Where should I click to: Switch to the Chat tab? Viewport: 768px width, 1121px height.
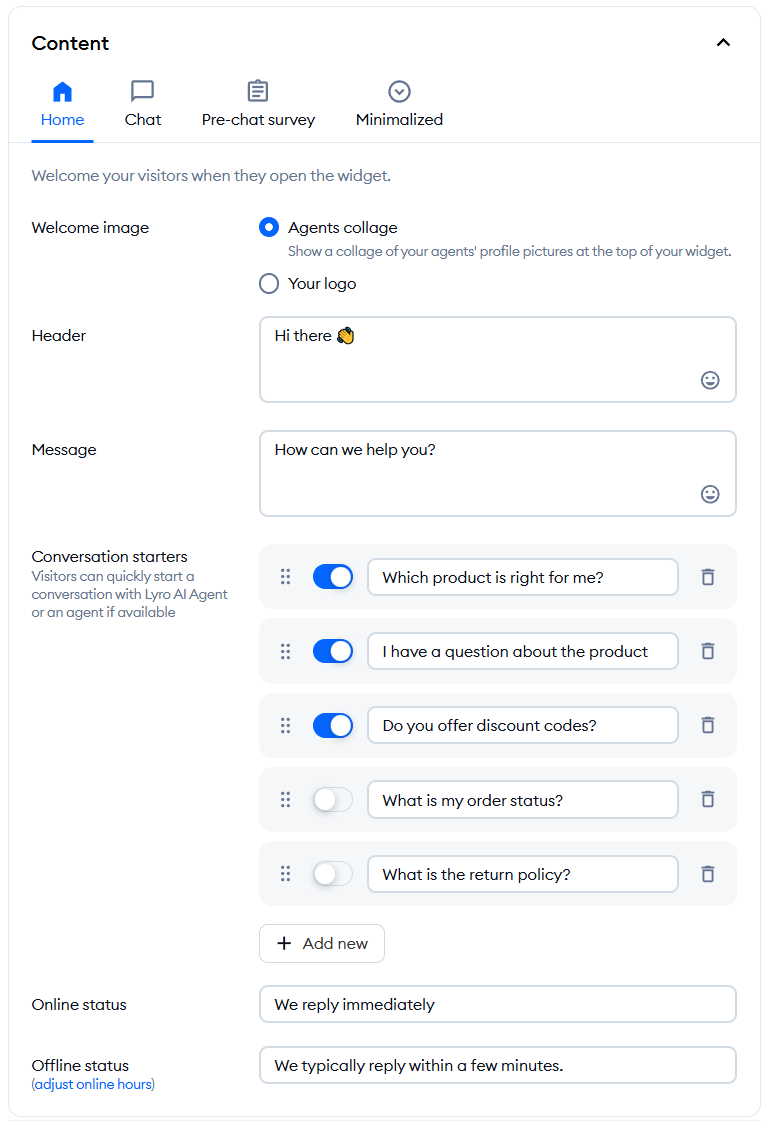click(142, 104)
